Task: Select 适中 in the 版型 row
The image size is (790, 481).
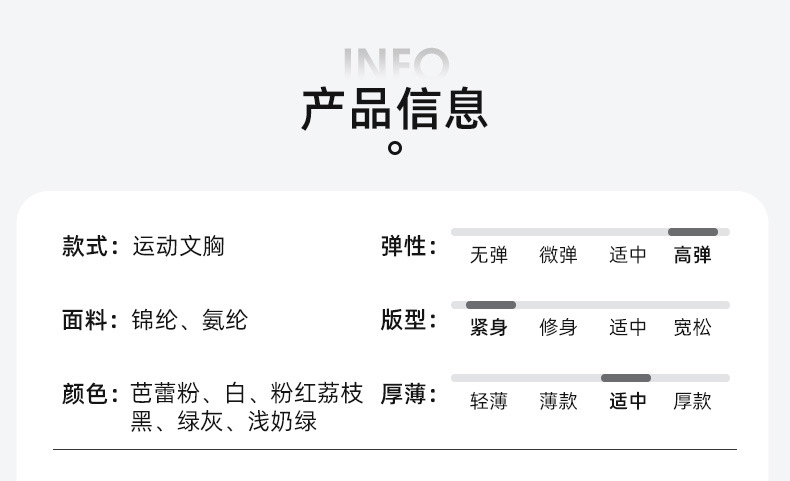Action: pos(628,327)
